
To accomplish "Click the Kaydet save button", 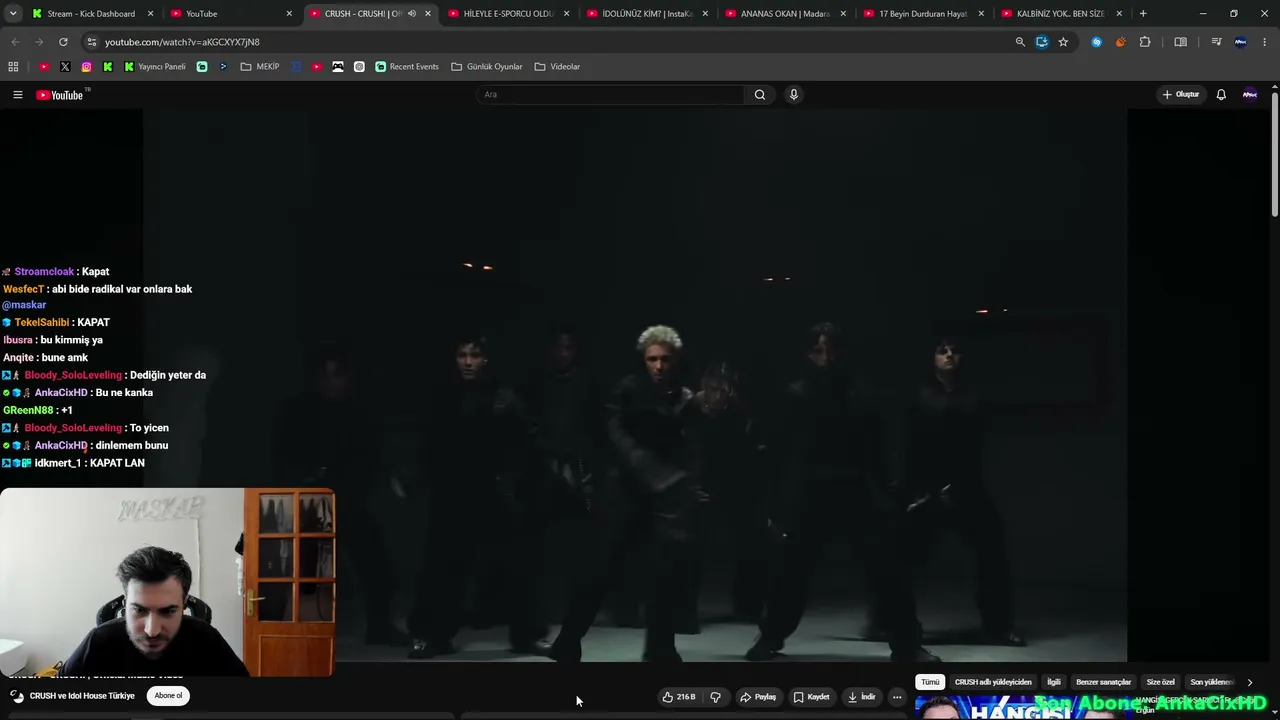I will click(x=811, y=697).
